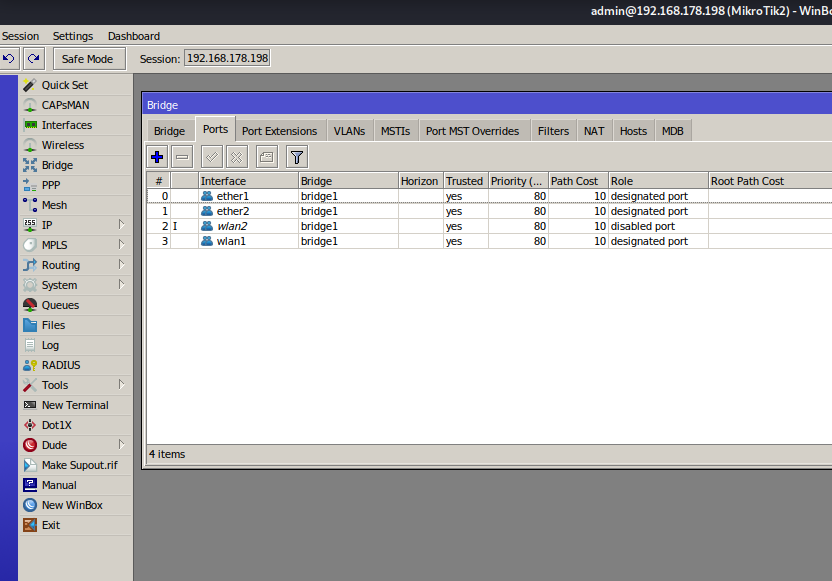
Task: Expand the Tools submenu arrow
Action: click(x=122, y=385)
